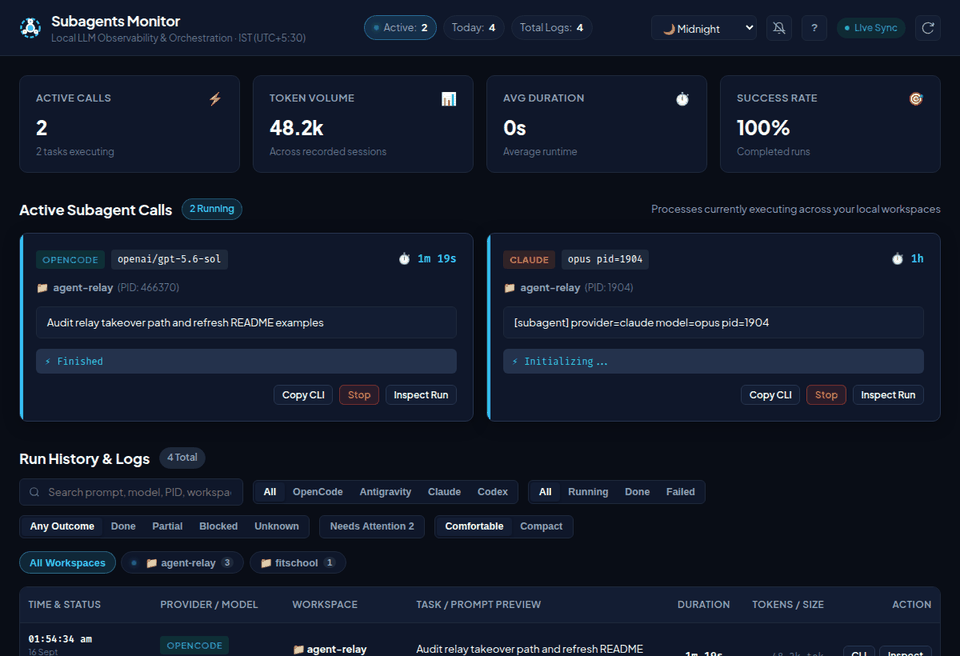Select Any Outcome filter

62,526
